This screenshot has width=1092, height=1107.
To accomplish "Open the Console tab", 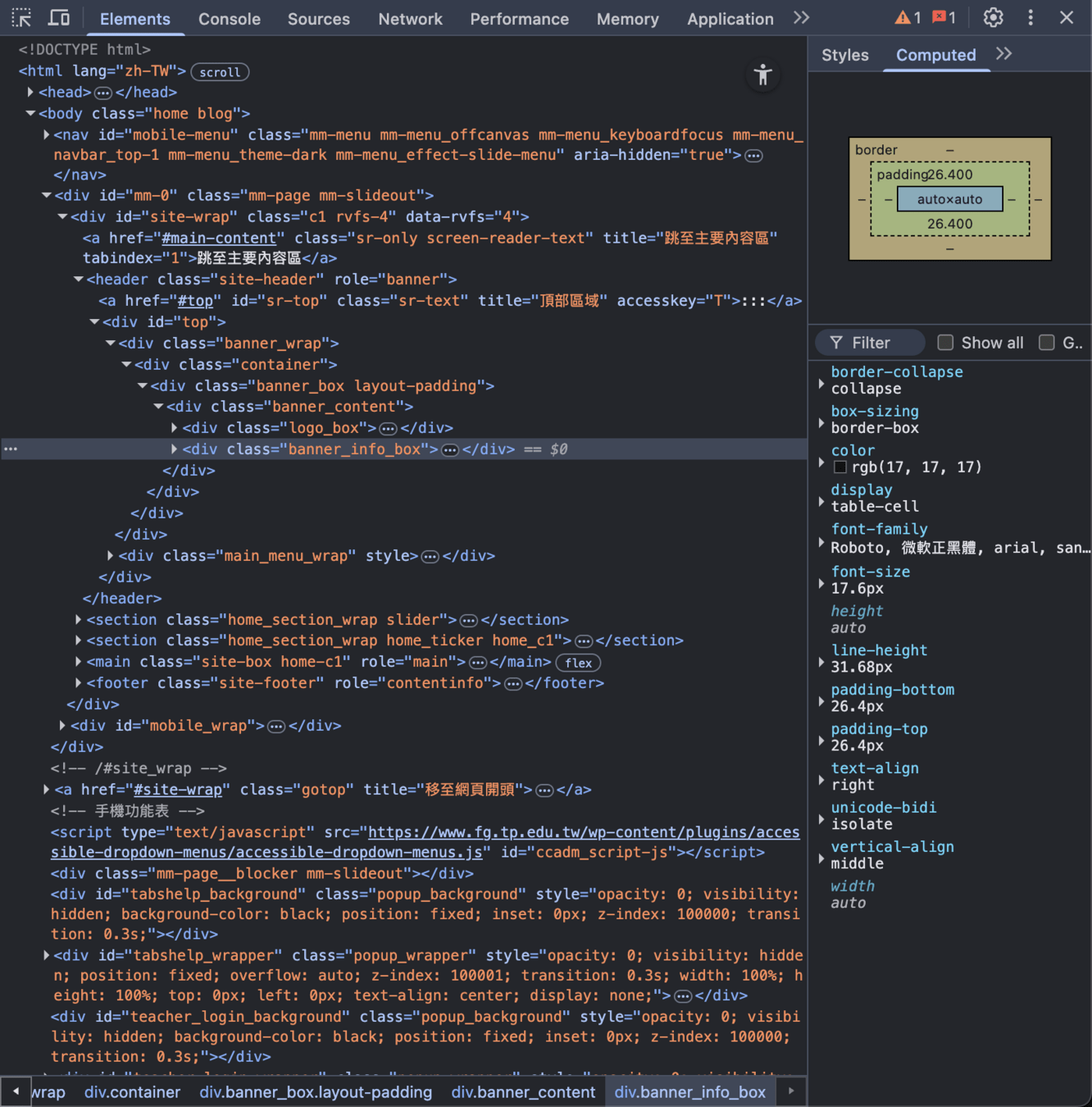I will [230, 18].
